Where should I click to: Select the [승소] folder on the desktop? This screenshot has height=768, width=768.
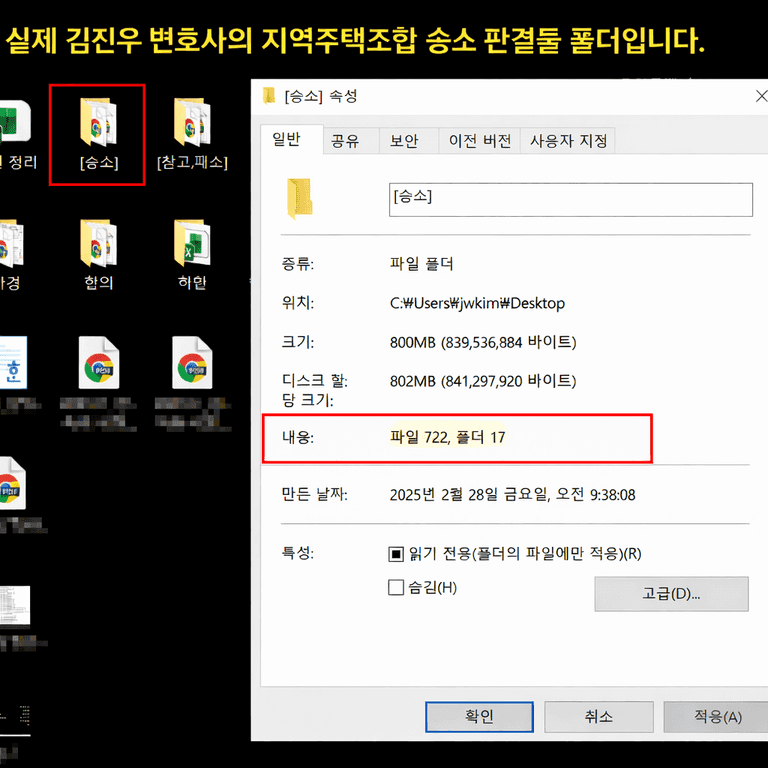click(x=98, y=124)
